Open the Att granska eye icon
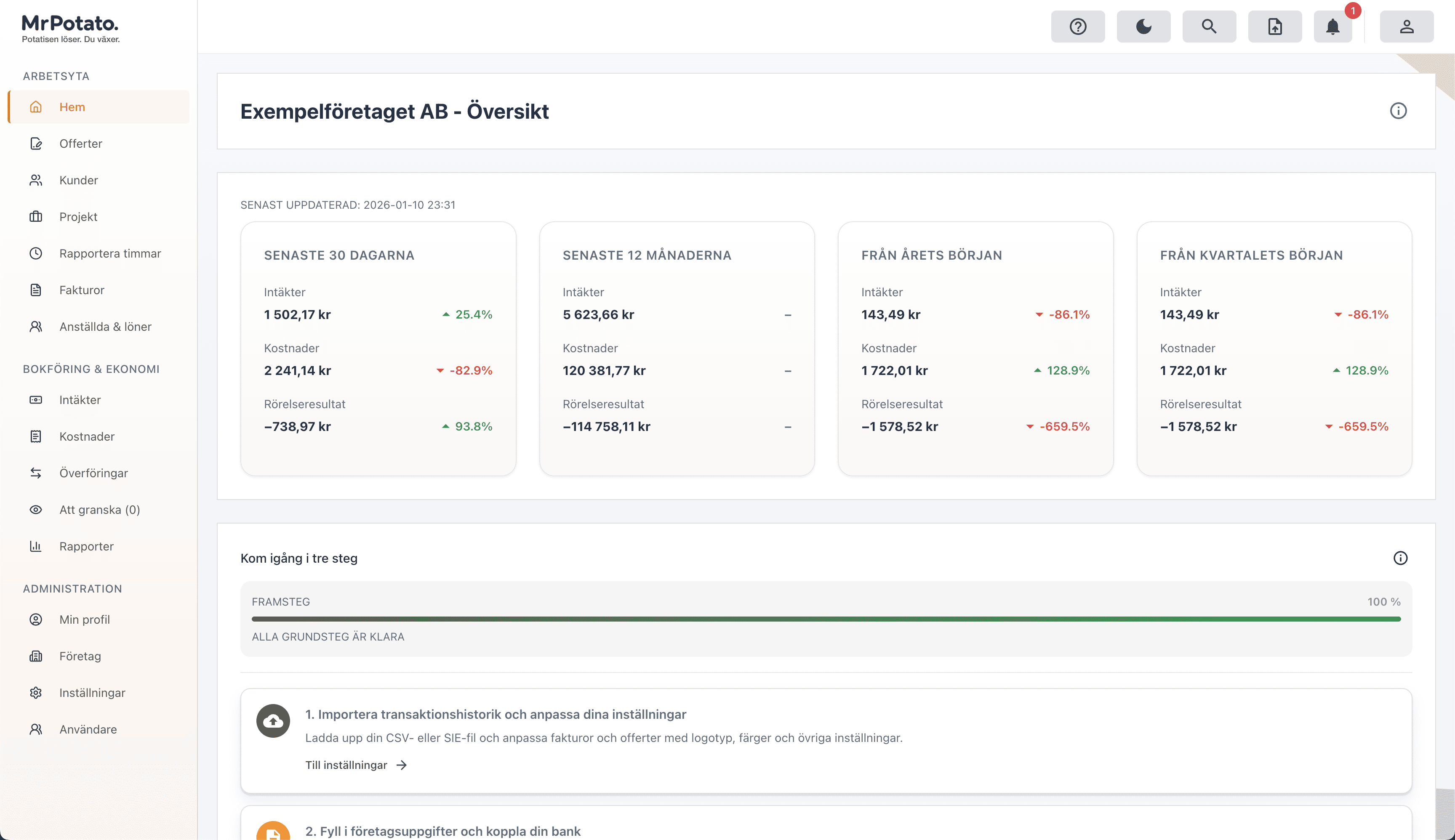This screenshot has width=1455, height=840. (x=36, y=509)
